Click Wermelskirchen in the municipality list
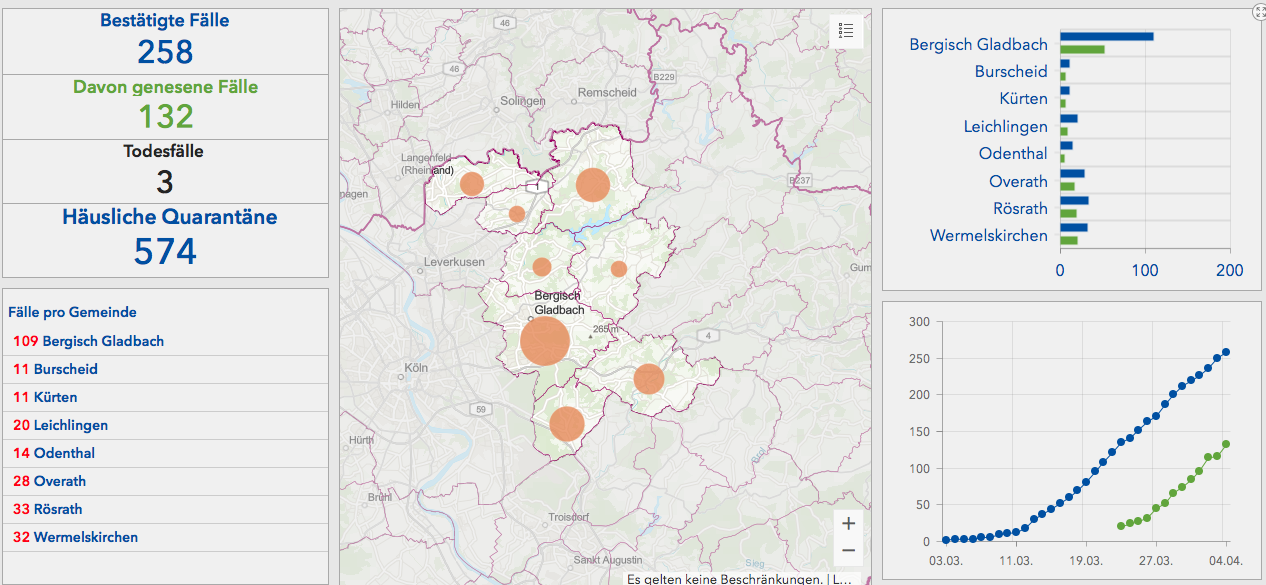The width and height of the screenshot is (1266, 585). tap(85, 537)
